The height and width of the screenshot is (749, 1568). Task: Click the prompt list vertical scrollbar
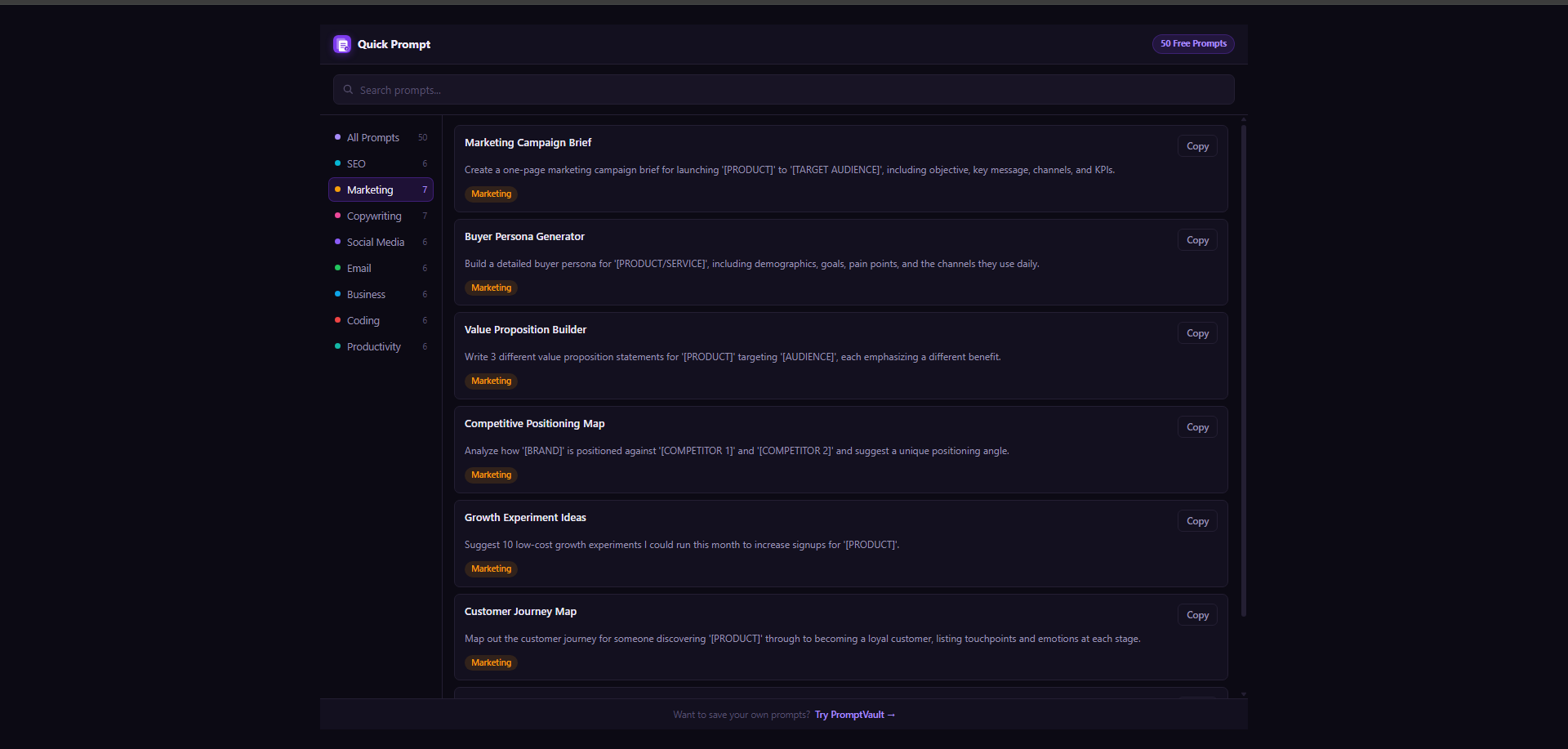[1244, 370]
